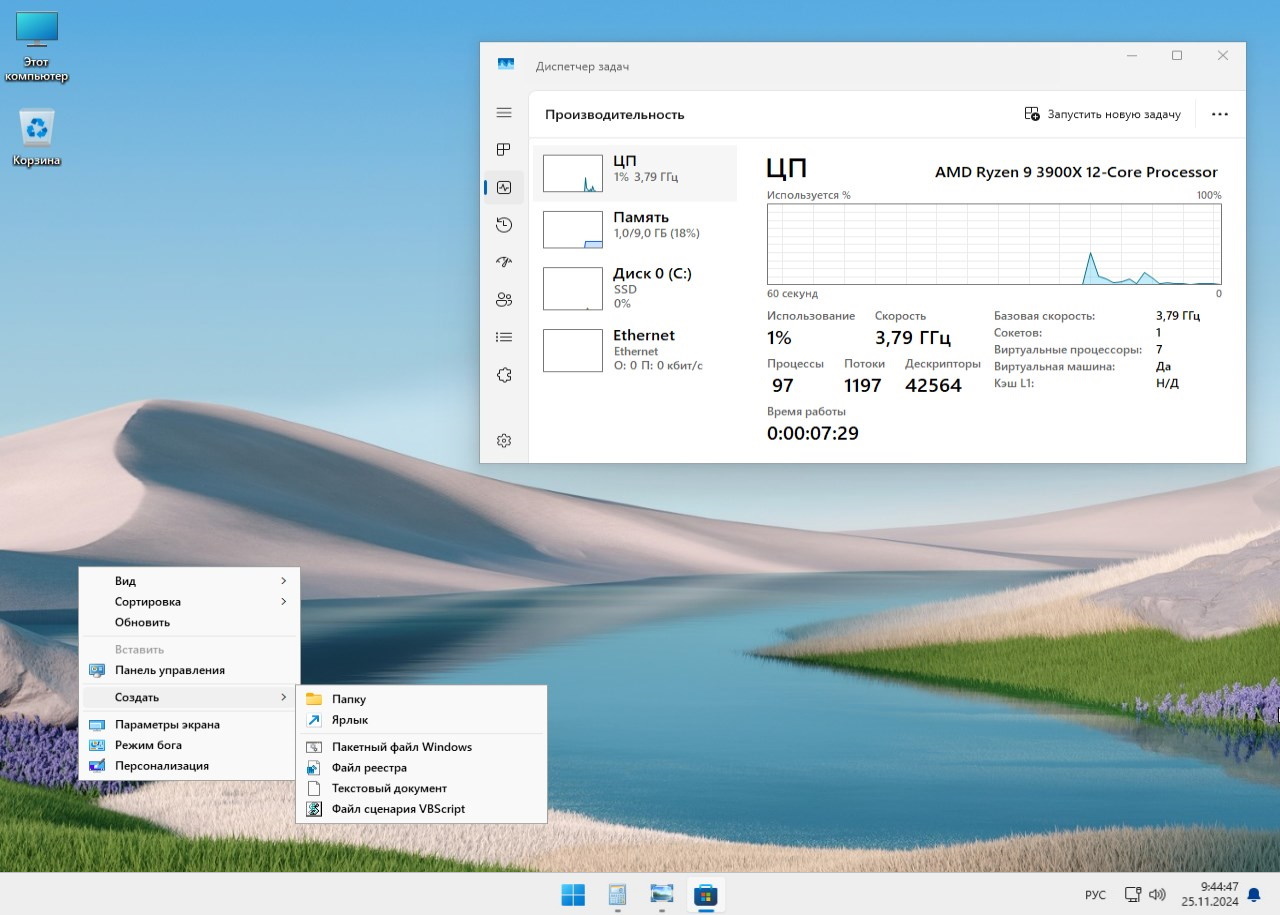1280x915 pixels.
Task: Open the Services page puzzle icon
Action: 504,375
